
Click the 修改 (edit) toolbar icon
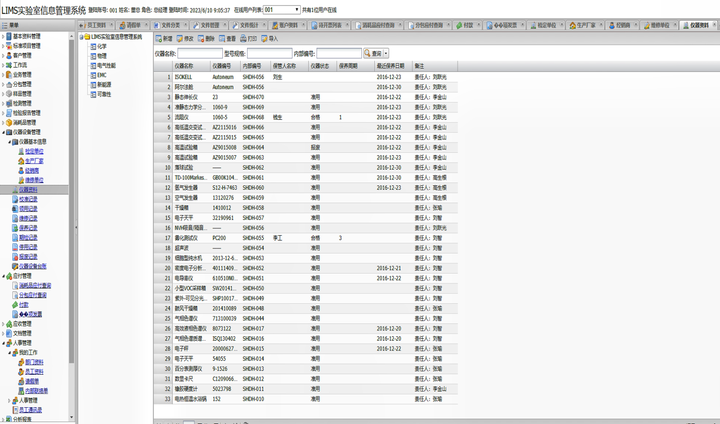point(180,39)
